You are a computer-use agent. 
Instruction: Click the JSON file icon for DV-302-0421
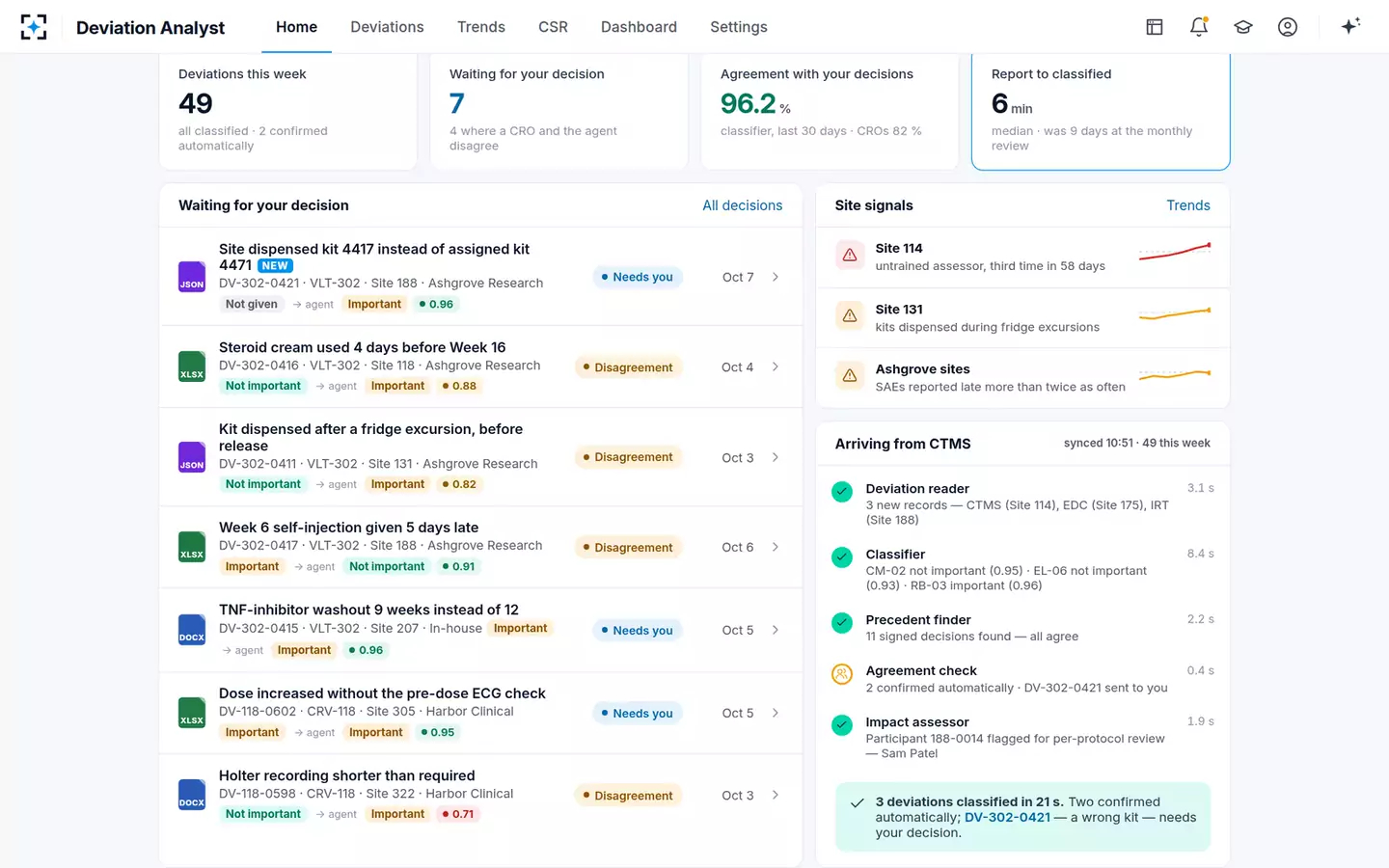click(192, 277)
